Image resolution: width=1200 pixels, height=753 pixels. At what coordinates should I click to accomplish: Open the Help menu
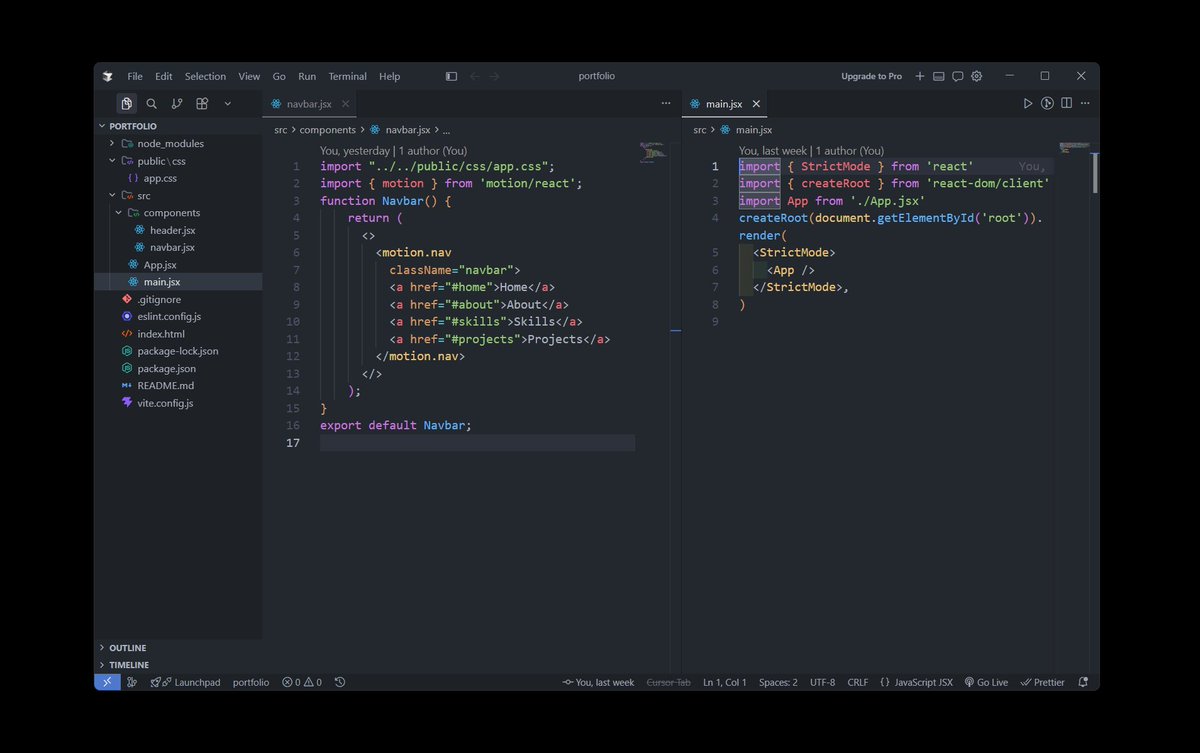(389, 76)
